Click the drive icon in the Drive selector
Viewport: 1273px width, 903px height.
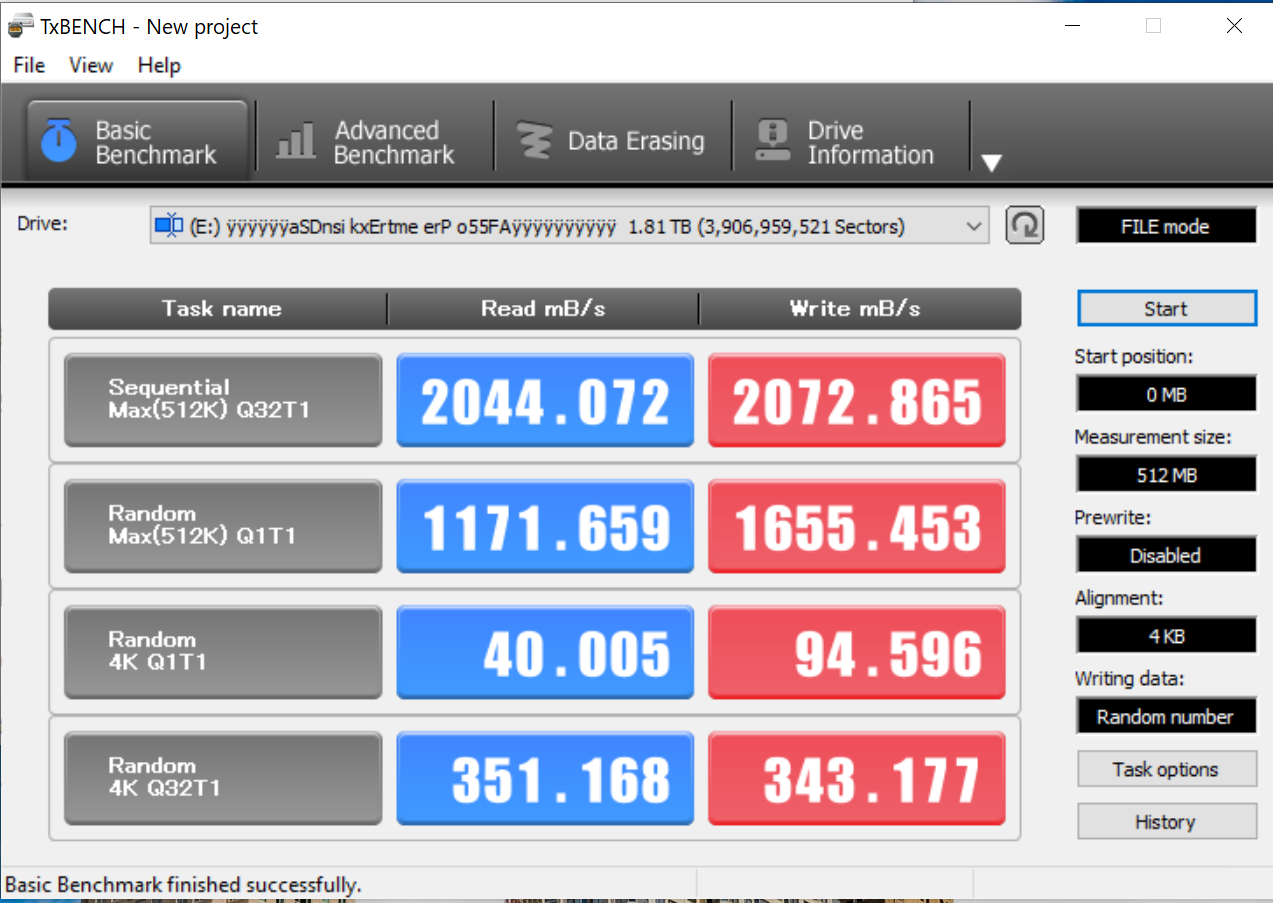pyautogui.click(x=168, y=227)
